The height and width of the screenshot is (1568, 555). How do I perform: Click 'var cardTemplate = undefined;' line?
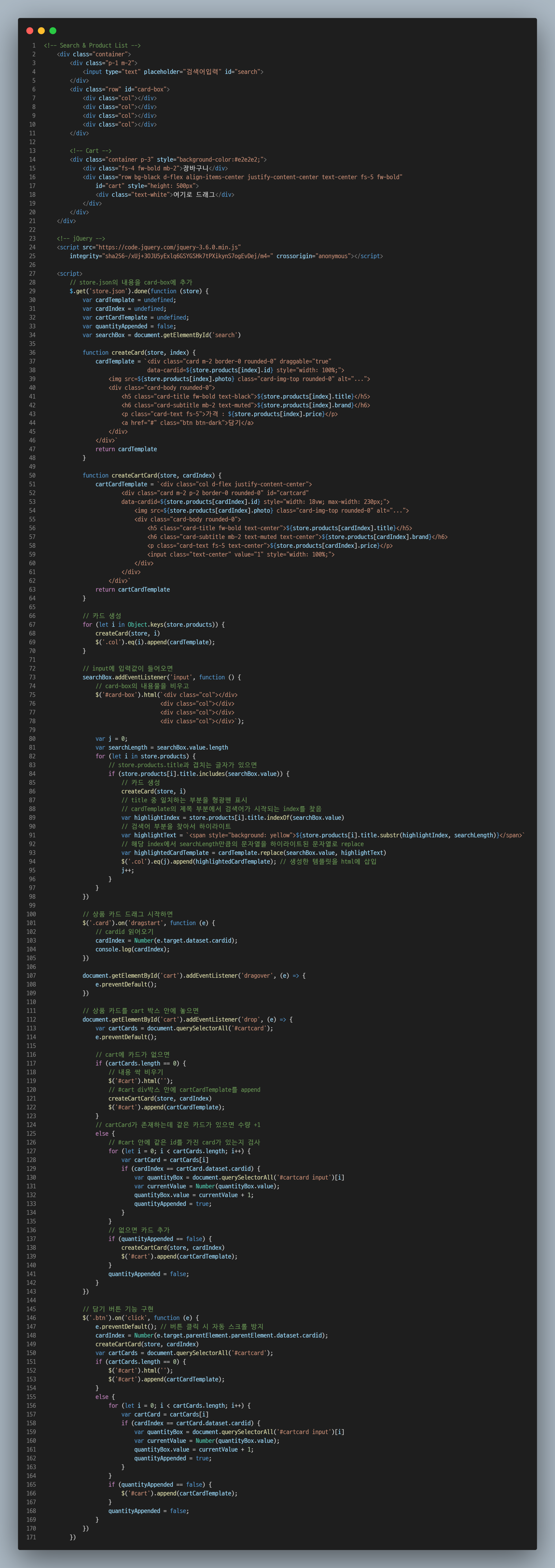[129, 300]
